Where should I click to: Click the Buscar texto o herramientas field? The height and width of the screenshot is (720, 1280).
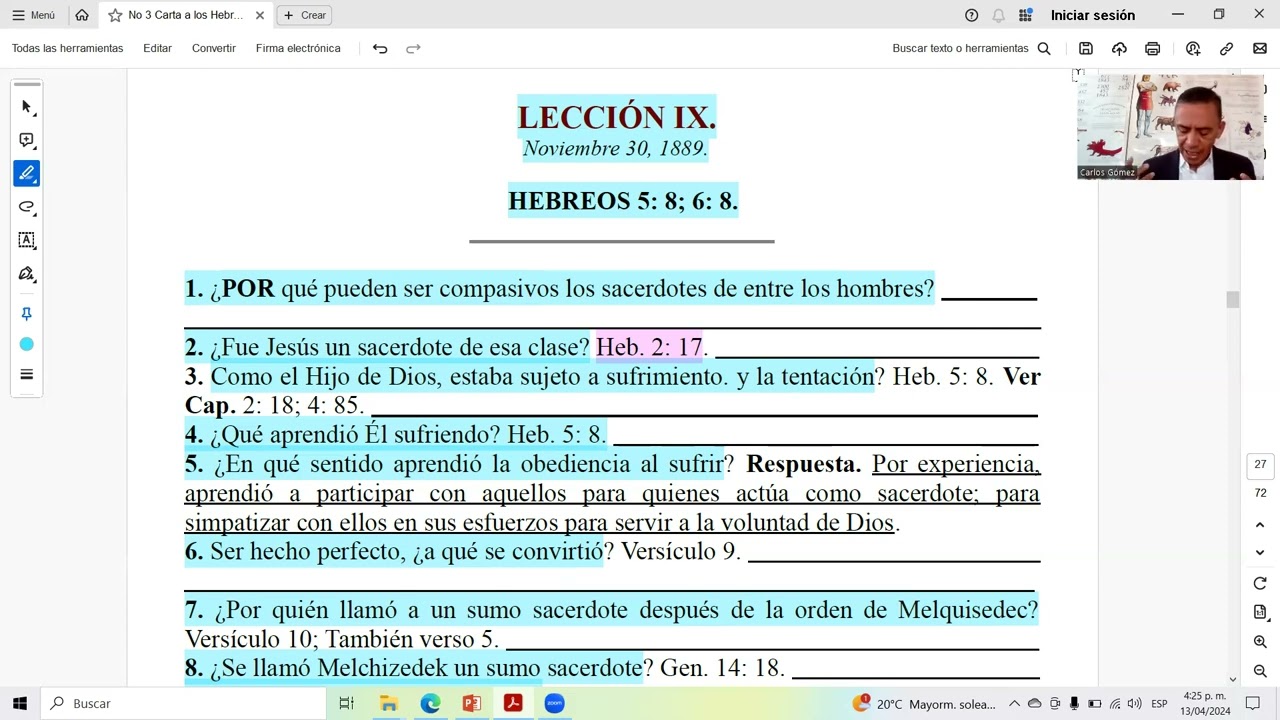coord(971,48)
